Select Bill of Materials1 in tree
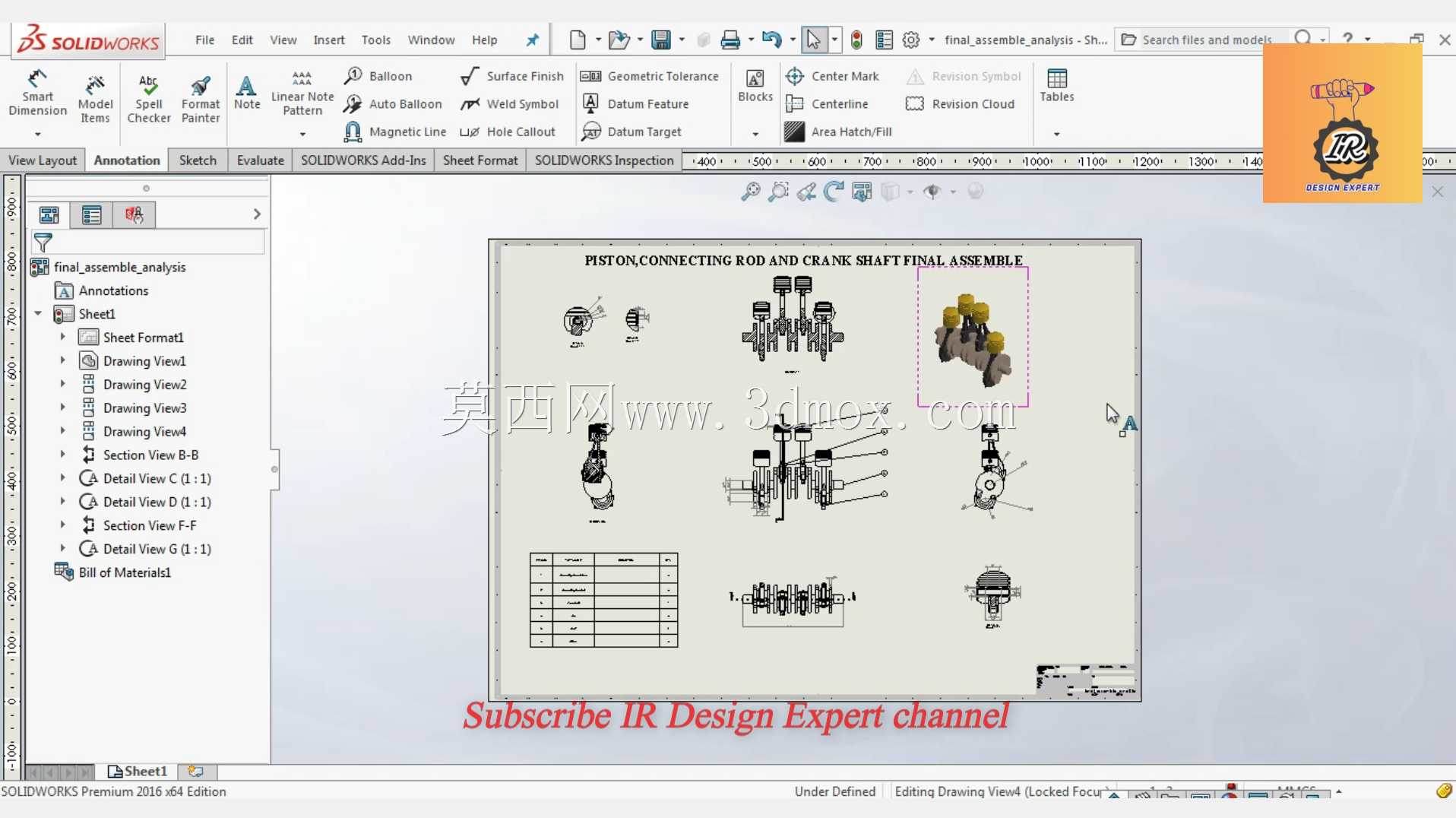Screen dimensions: 1456x818 pyautogui.click(x=112, y=572)
